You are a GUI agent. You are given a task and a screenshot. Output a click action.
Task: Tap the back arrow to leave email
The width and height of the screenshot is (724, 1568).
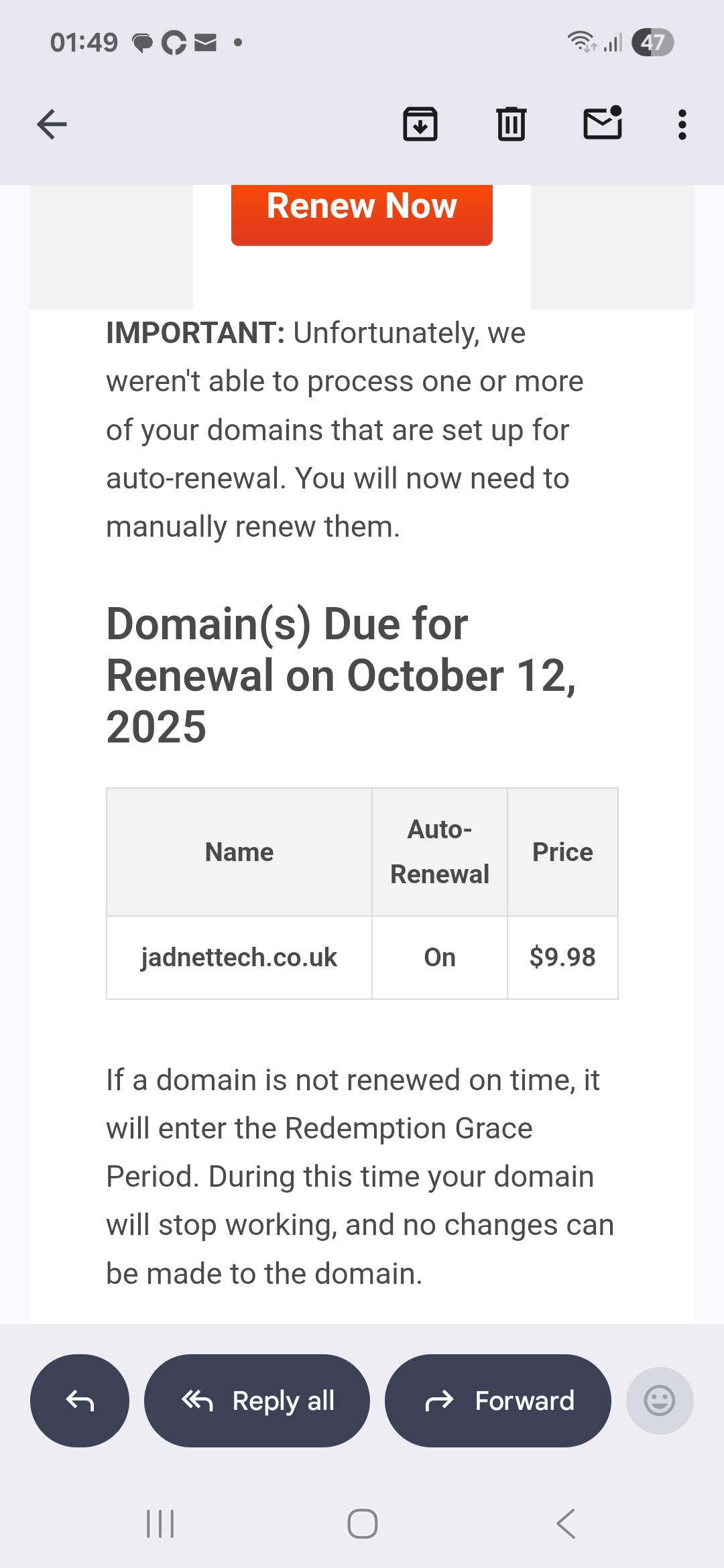52,125
